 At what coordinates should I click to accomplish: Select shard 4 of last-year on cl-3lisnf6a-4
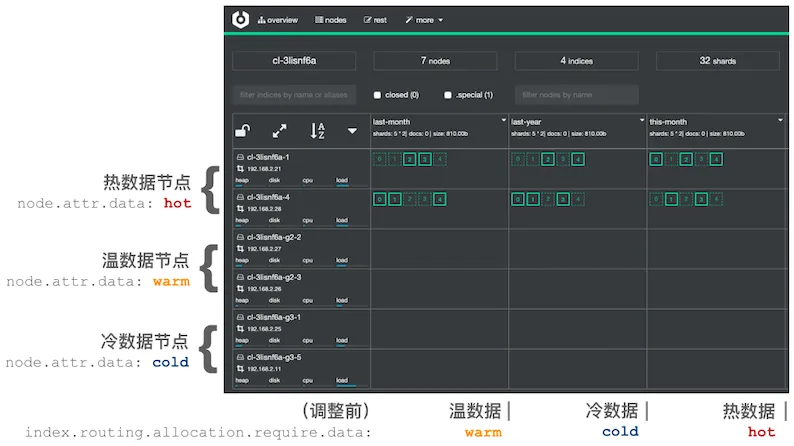click(x=578, y=199)
